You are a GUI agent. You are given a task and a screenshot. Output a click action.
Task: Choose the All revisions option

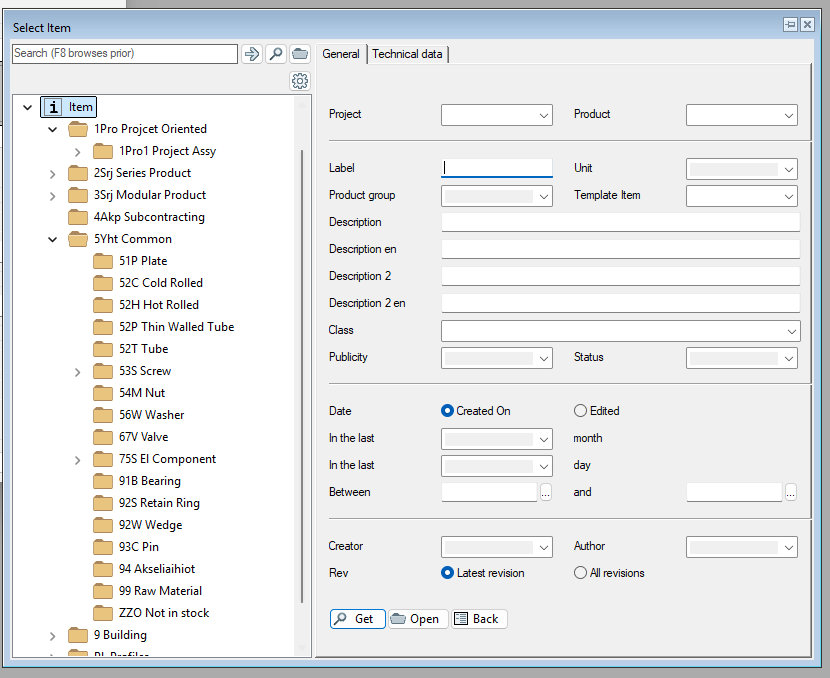coord(580,573)
